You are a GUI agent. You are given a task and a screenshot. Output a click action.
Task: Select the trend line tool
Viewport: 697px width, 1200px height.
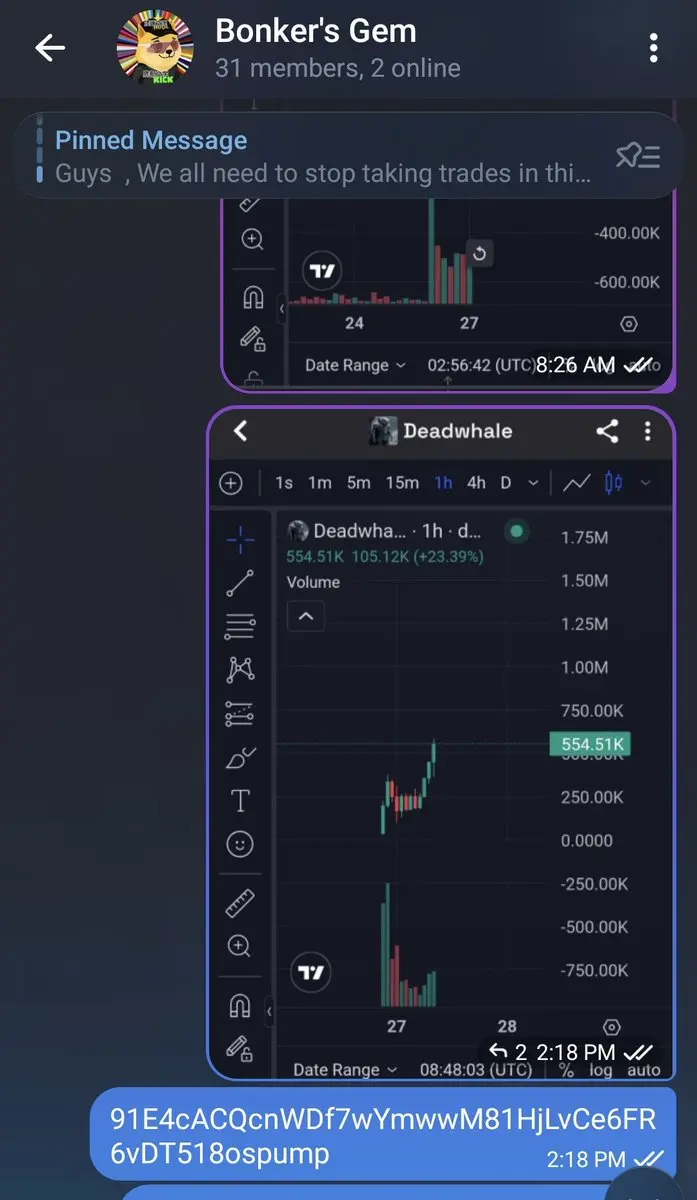[240, 583]
